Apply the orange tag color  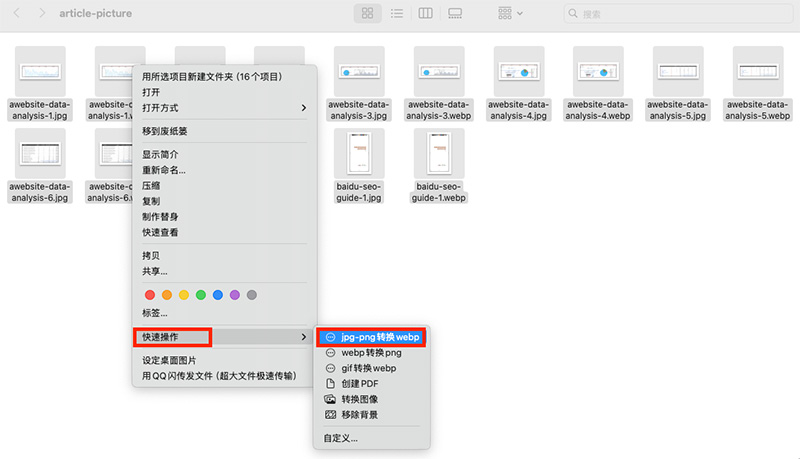[x=167, y=295]
